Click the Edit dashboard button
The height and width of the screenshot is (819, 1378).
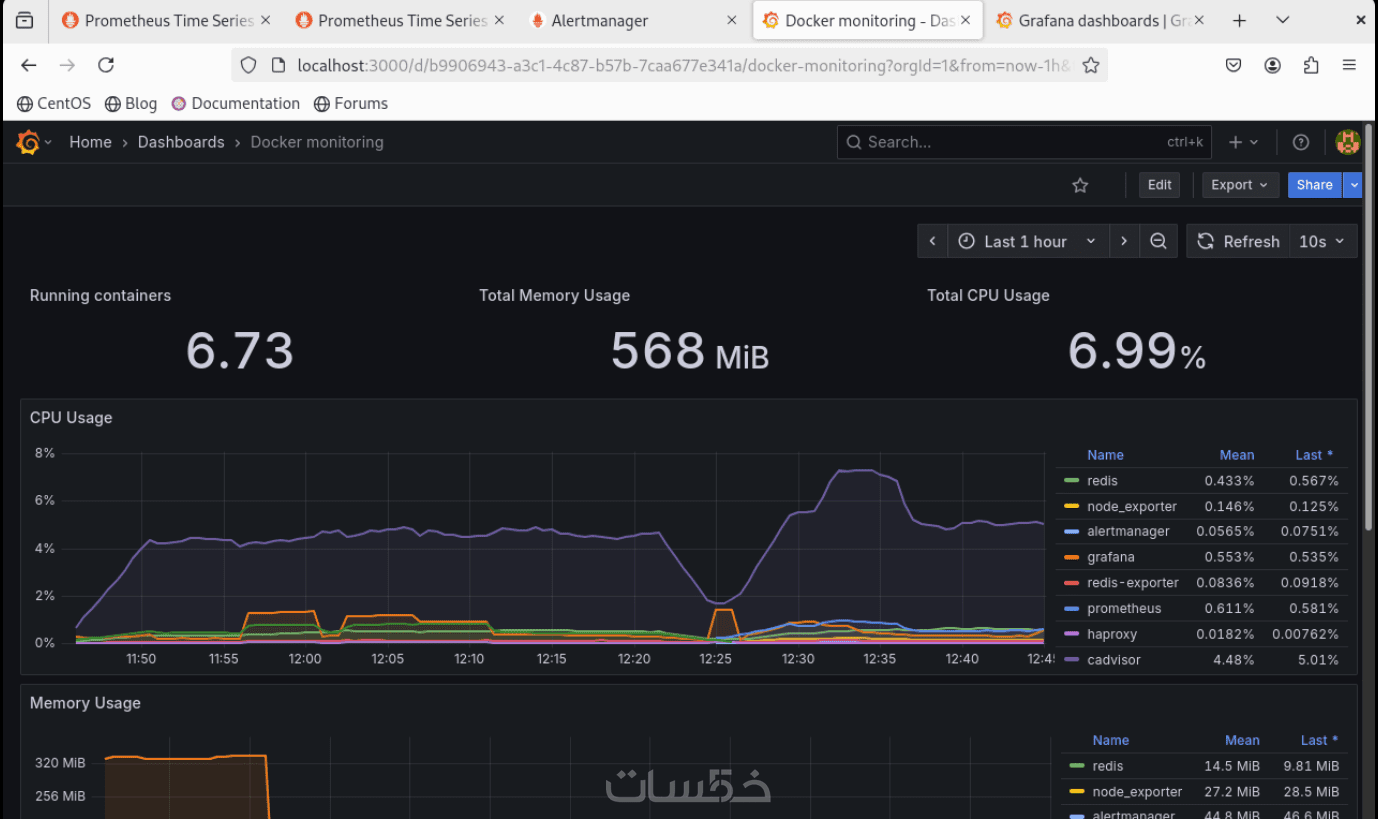click(x=1160, y=185)
